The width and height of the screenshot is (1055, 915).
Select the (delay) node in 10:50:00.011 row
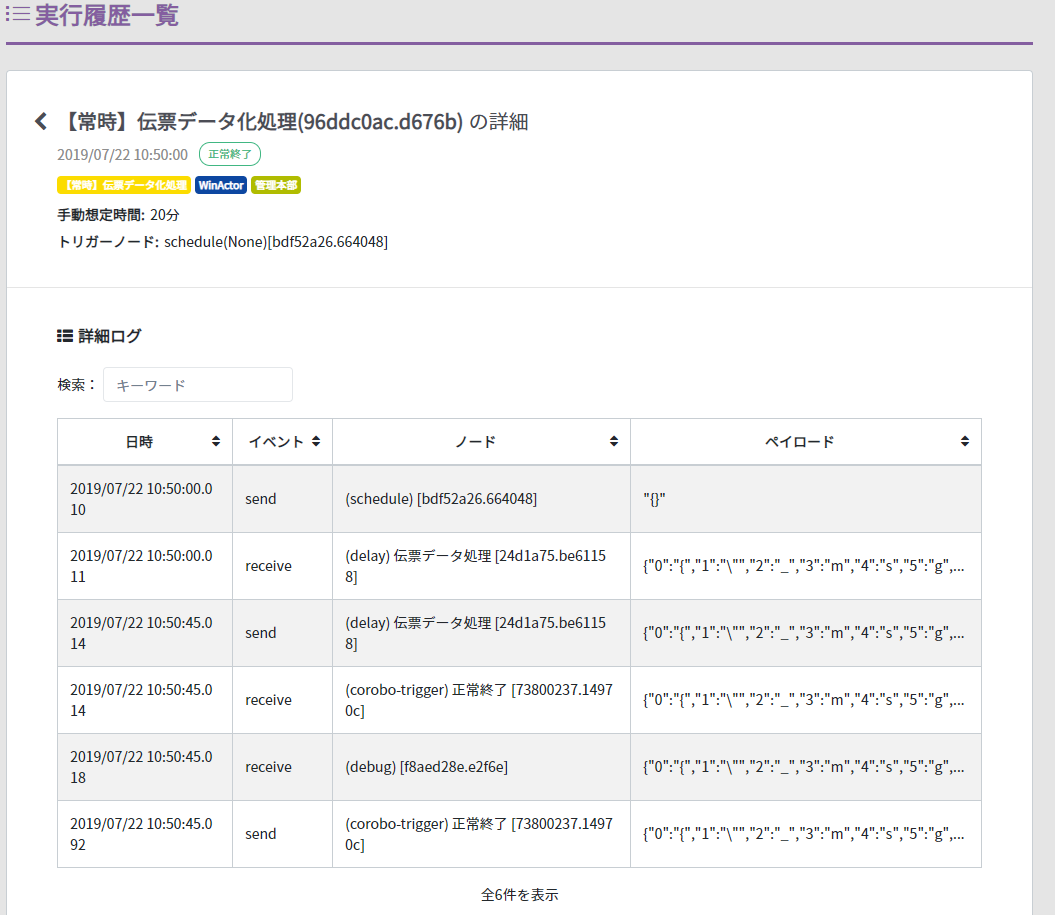click(481, 566)
